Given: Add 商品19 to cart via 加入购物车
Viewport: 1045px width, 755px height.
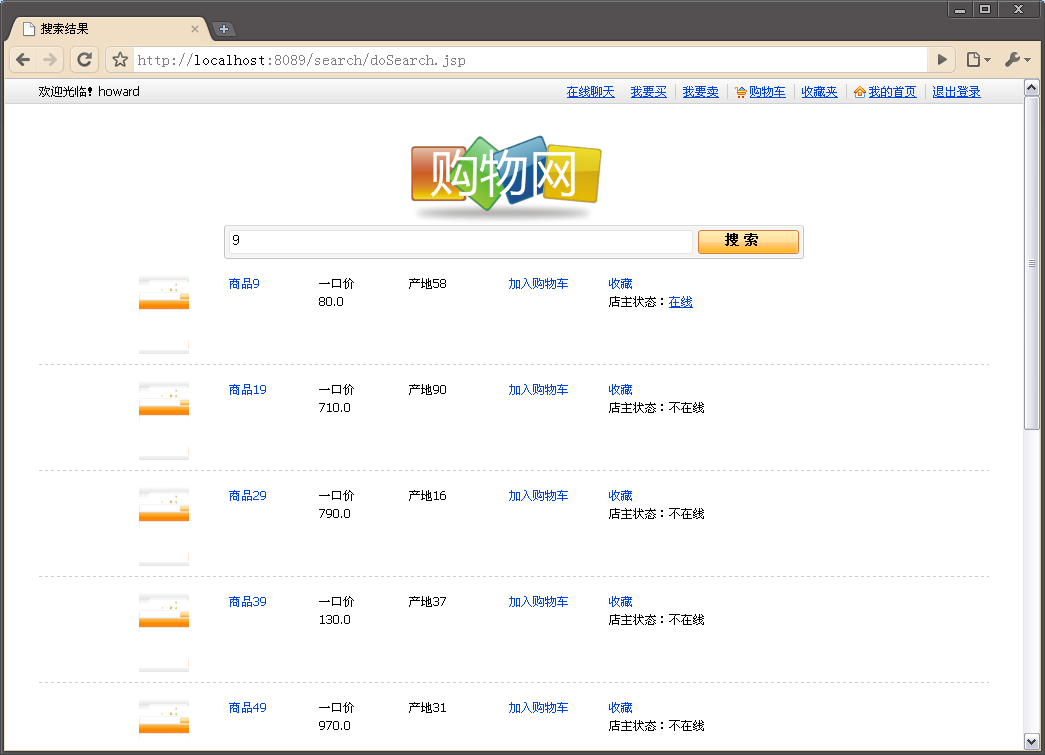Looking at the screenshot, I should [x=538, y=390].
